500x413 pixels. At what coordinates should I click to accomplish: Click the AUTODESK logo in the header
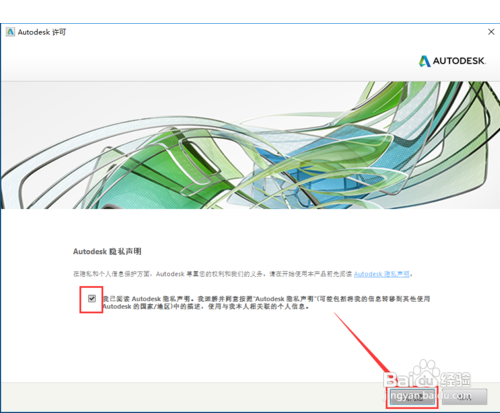pyautogui.click(x=452, y=61)
